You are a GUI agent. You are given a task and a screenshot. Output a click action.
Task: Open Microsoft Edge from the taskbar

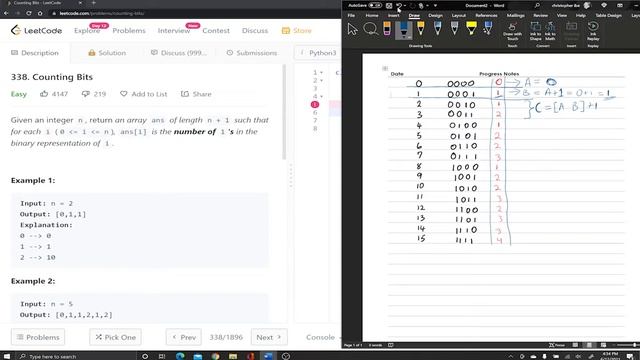(x=180, y=356)
